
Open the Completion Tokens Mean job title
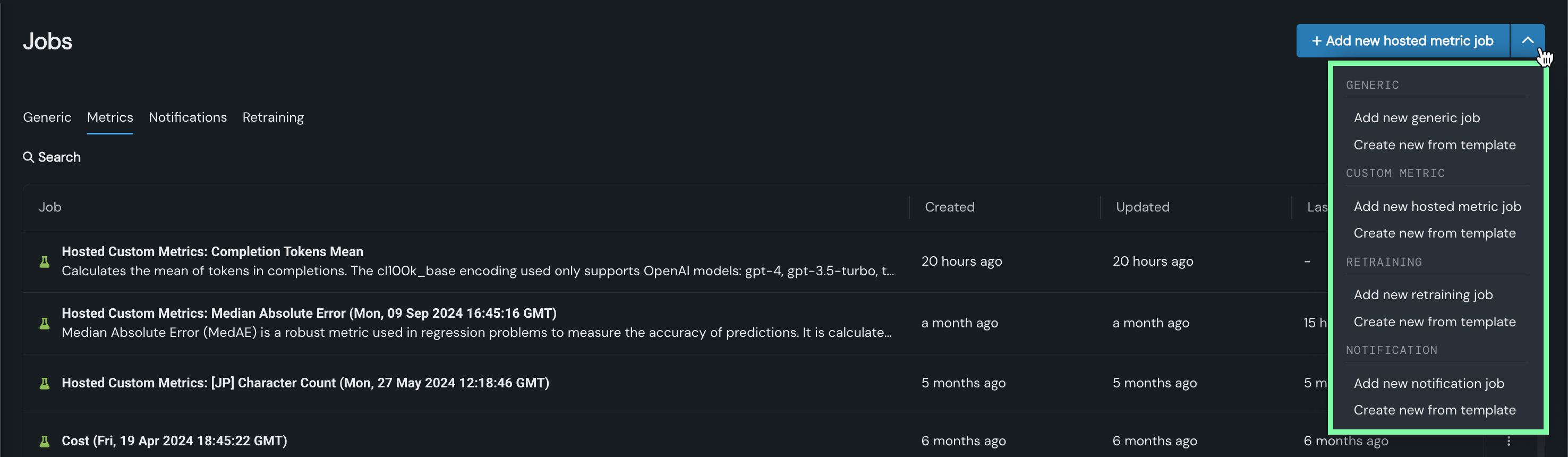[212, 252]
